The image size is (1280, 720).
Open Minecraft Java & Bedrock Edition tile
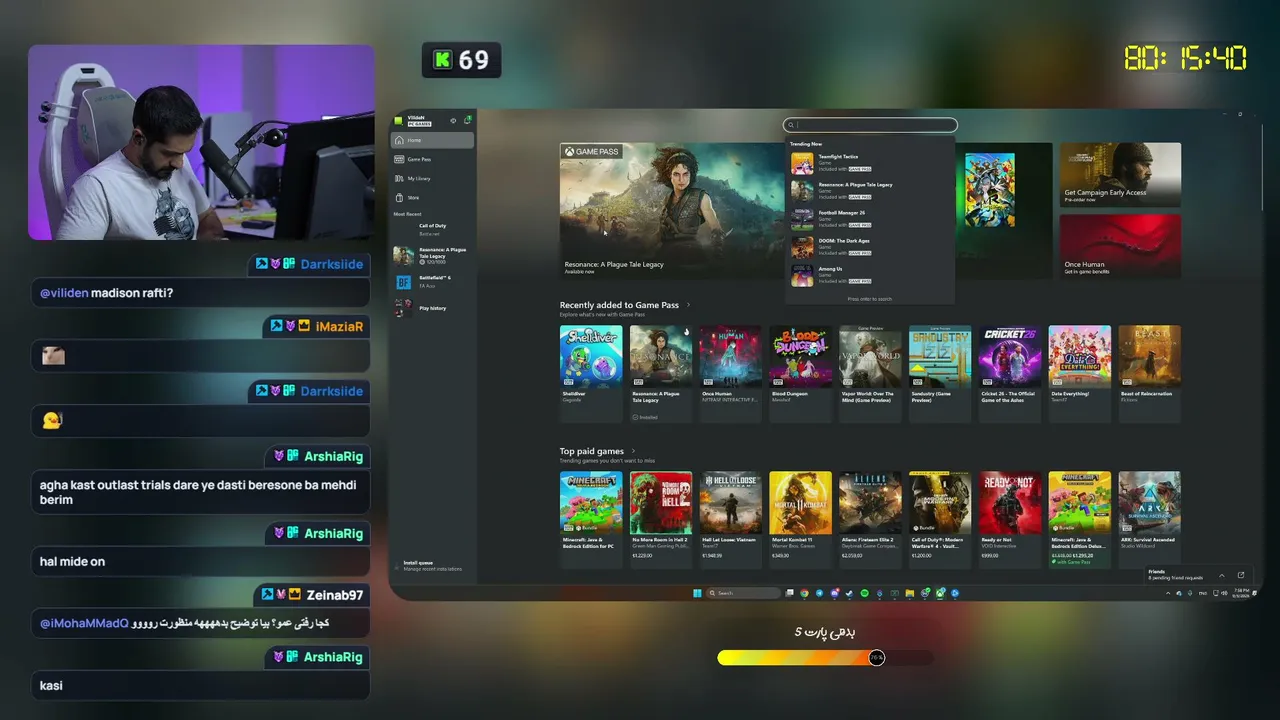tap(591, 518)
